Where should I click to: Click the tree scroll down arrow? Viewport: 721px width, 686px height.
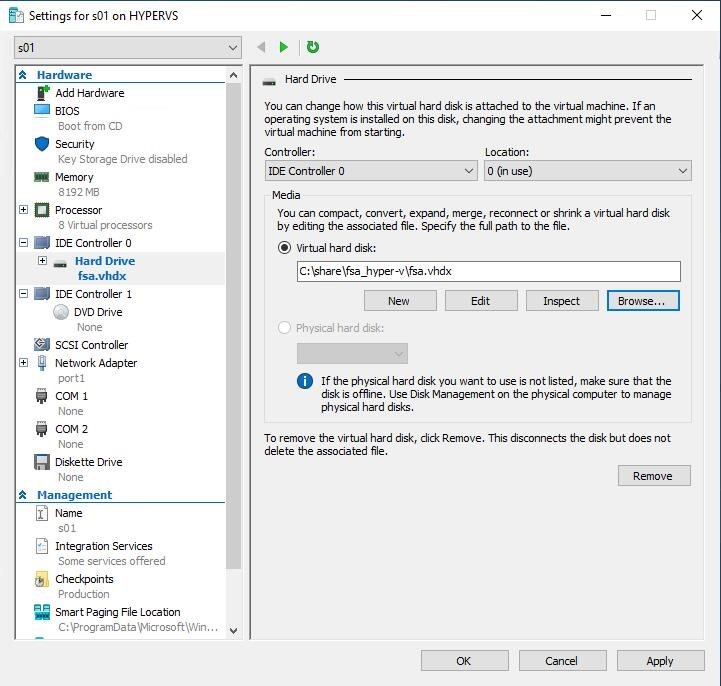tap(234, 630)
